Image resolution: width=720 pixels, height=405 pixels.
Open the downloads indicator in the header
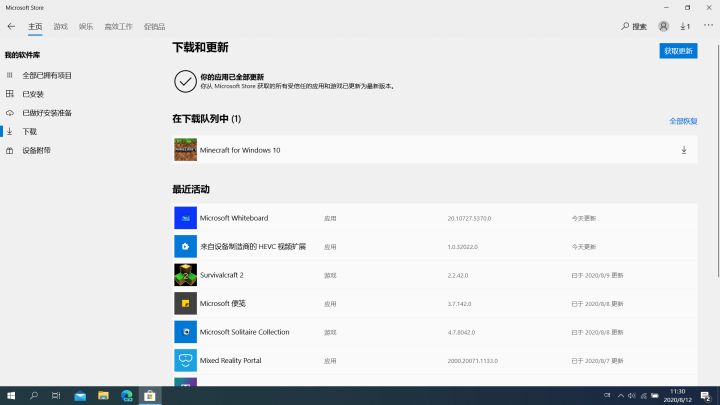click(x=685, y=27)
